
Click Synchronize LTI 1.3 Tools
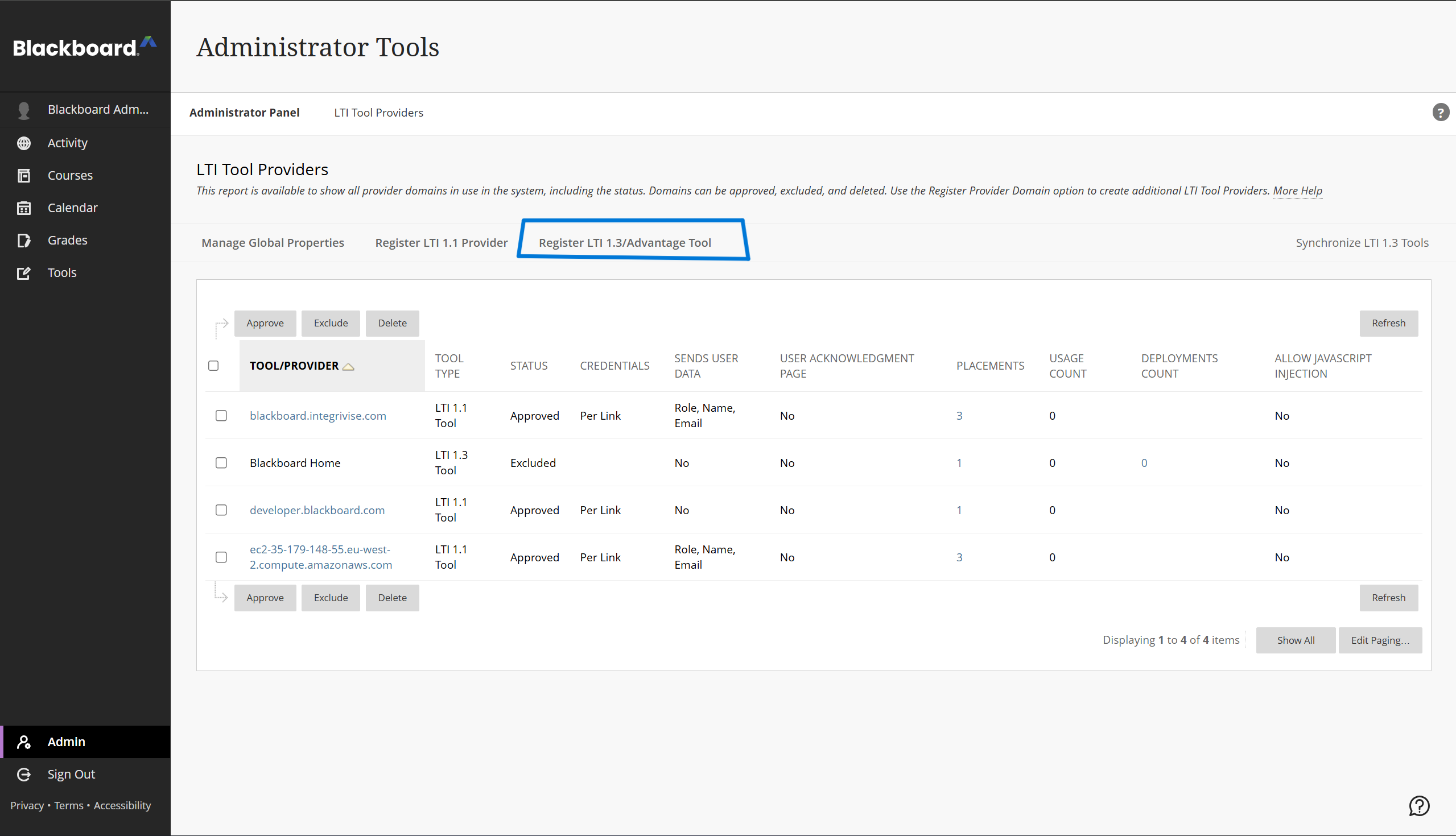tap(1362, 242)
